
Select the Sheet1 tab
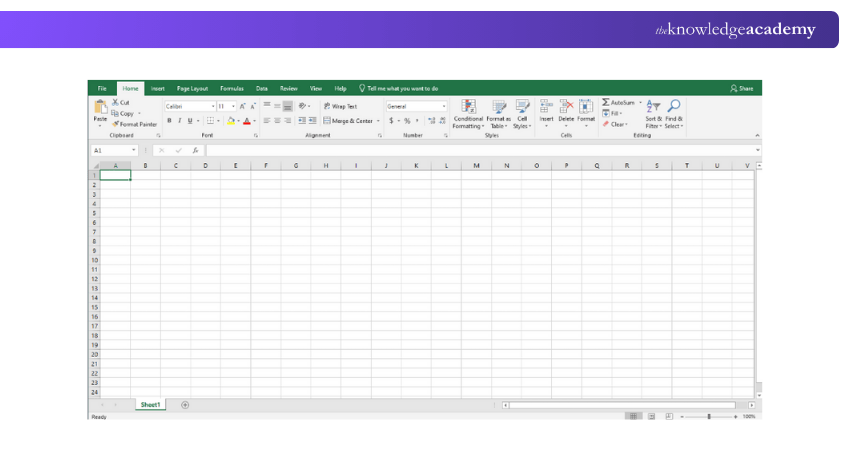point(150,404)
